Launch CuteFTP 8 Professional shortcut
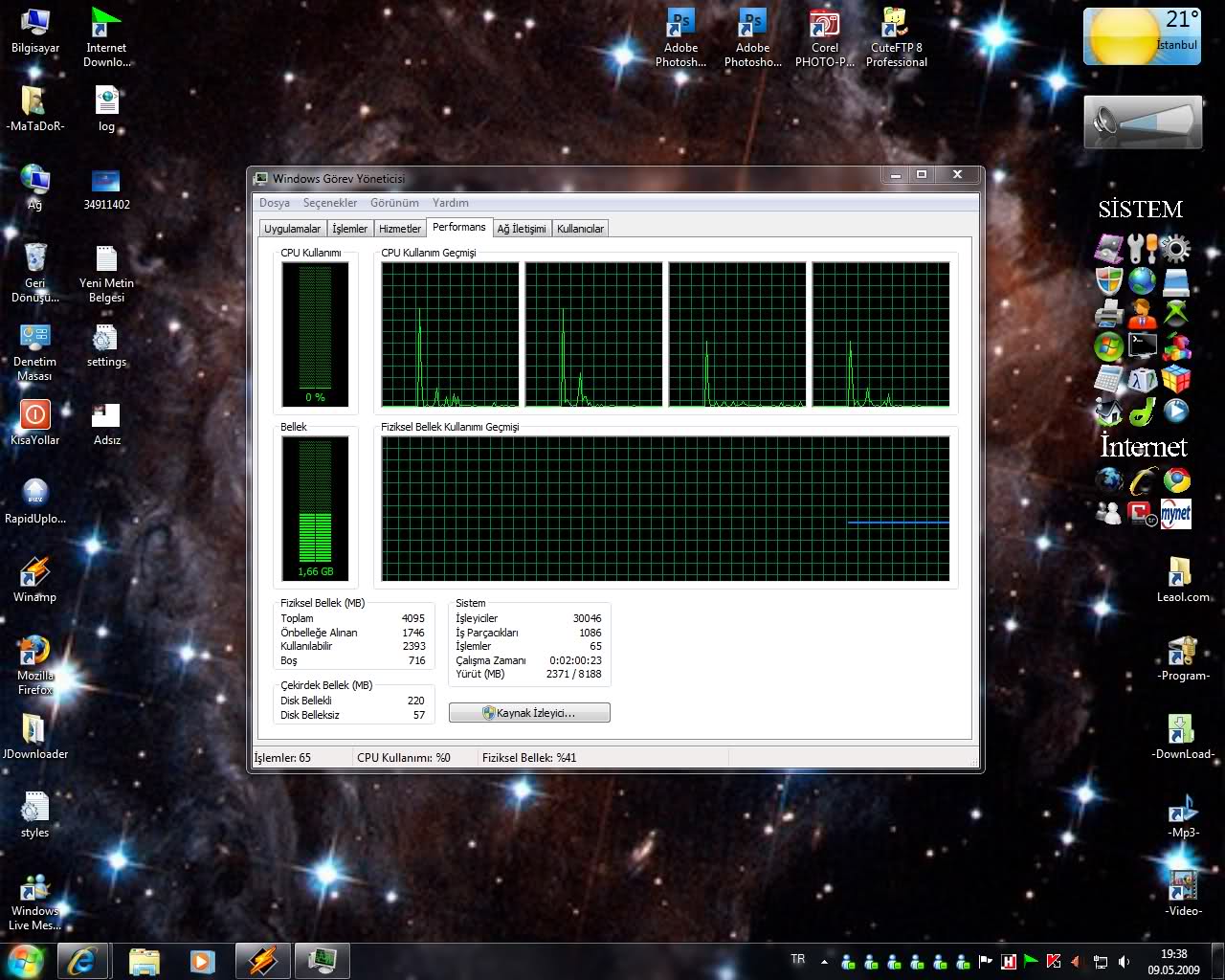The width and height of the screenshot is (1225, 980). [897, 36]
